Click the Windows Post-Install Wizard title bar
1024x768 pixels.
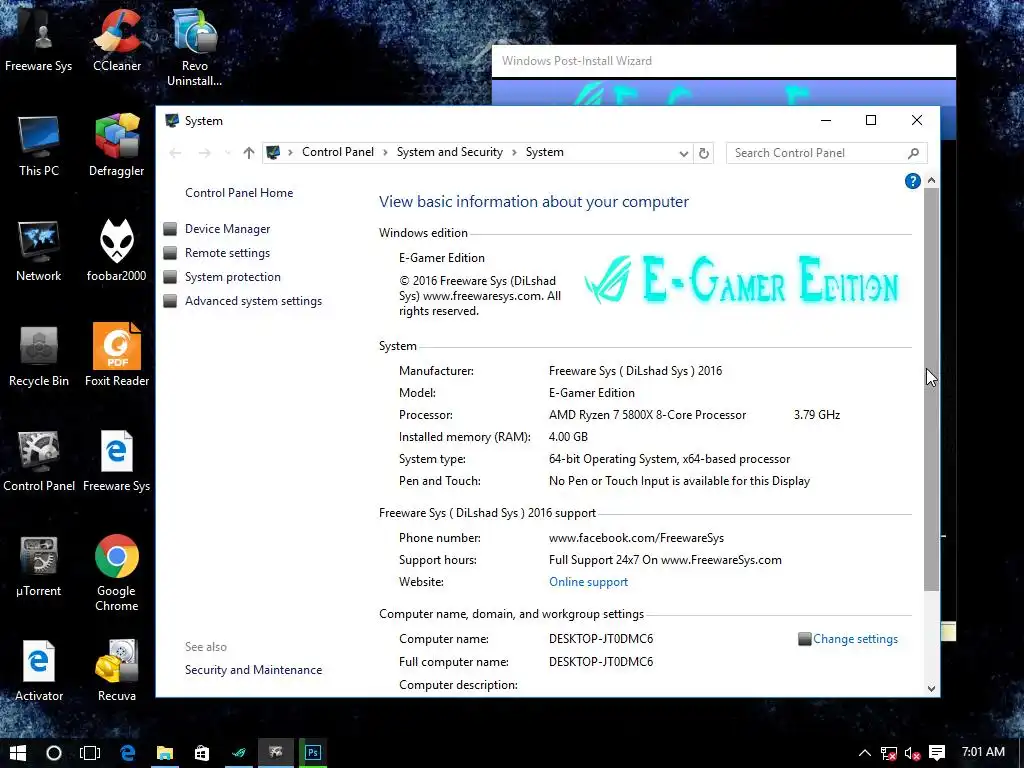[724, 61]
